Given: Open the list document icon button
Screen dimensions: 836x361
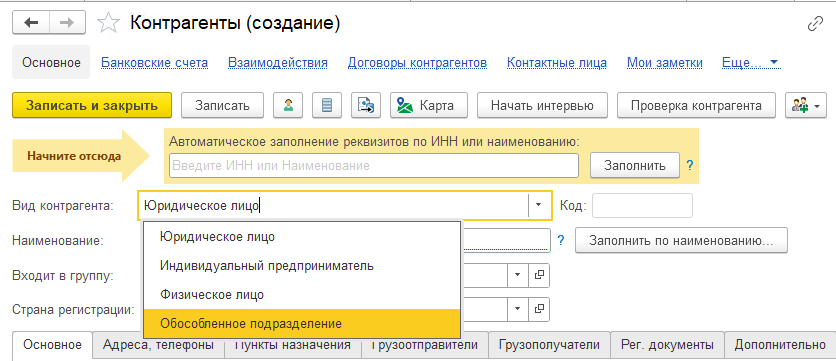Looking at the screenshot, I should (327, 106).
